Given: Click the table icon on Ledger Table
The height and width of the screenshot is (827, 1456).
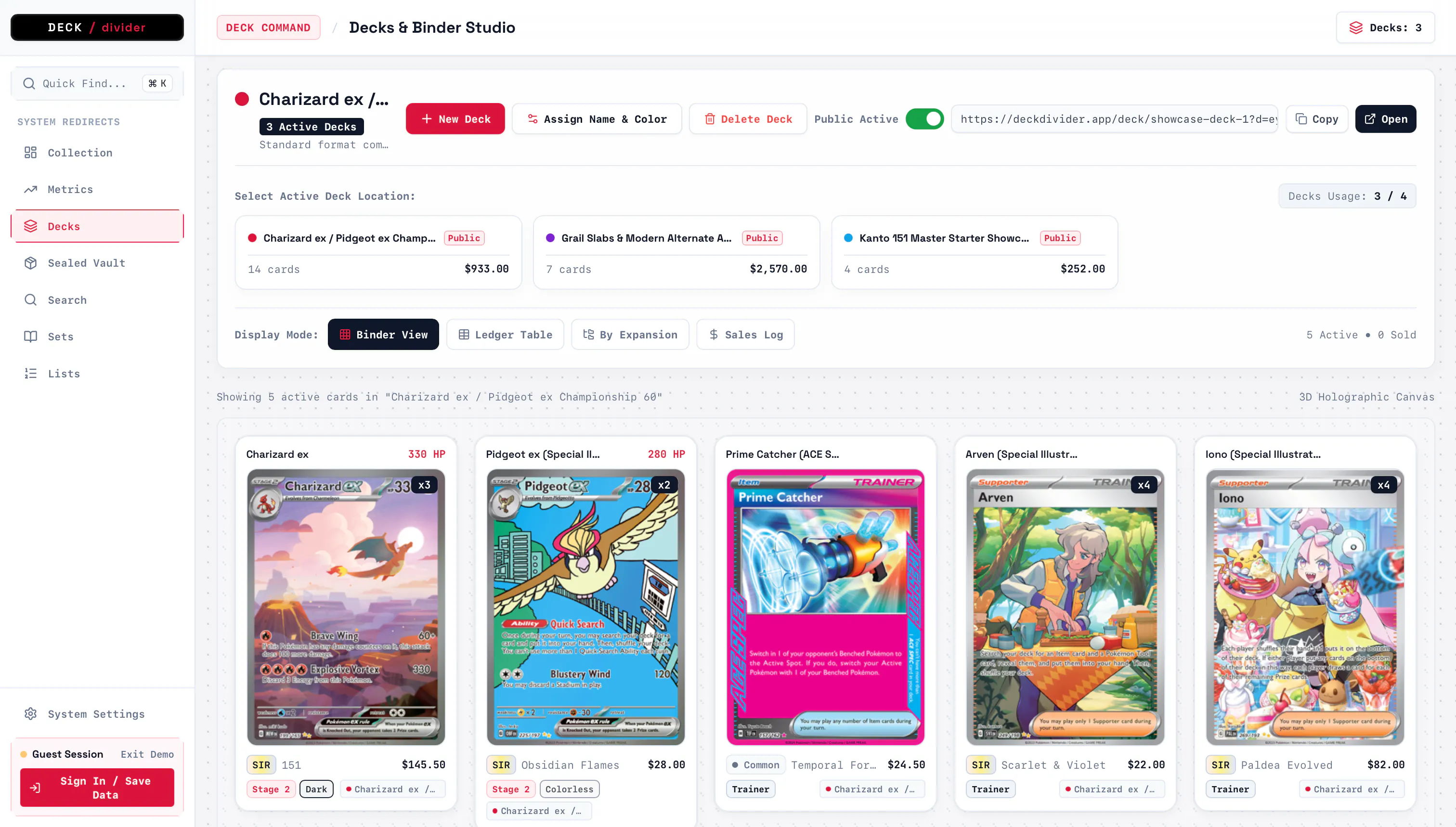Looking at the screenshot, I should (464, 335).
